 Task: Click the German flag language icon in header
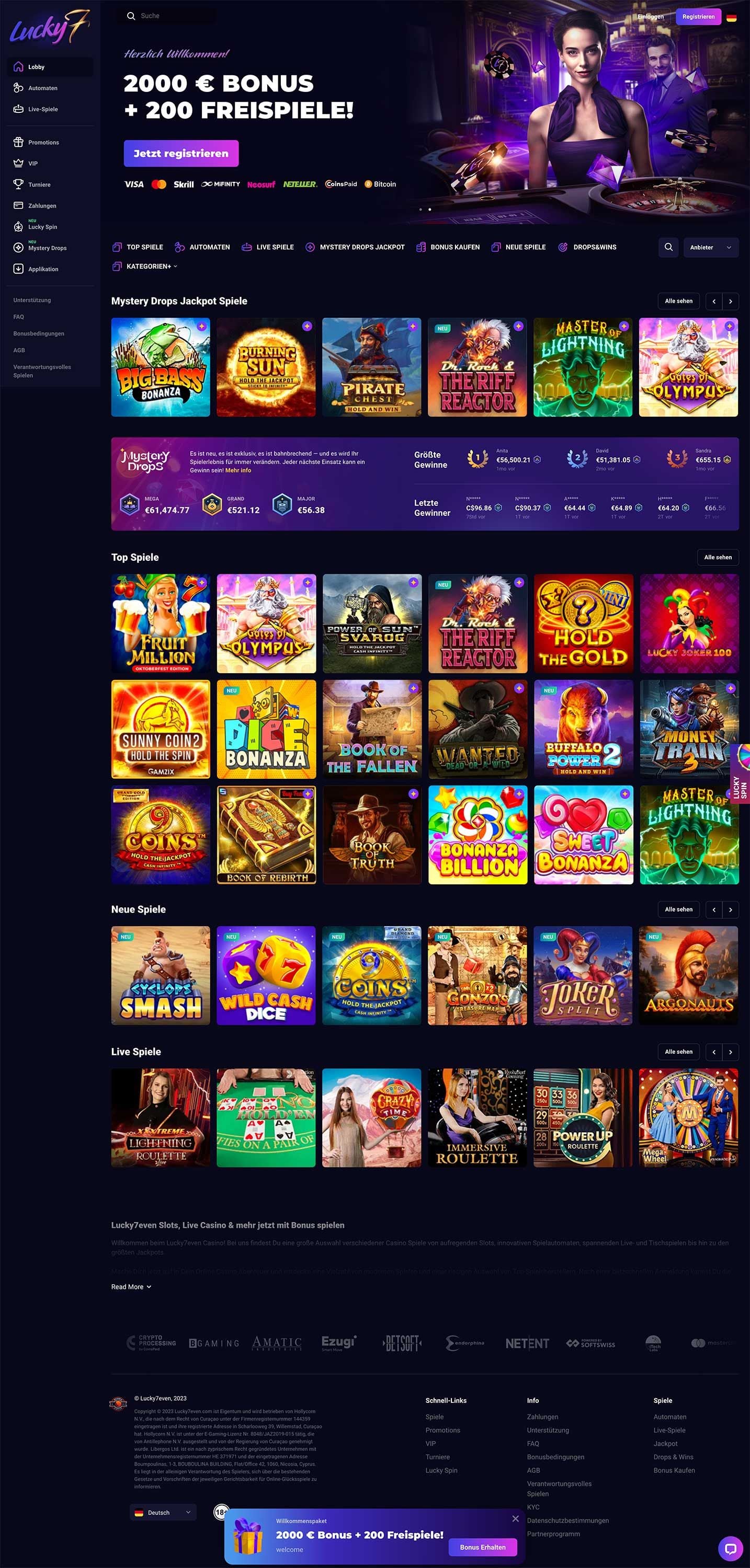[732, 18]
